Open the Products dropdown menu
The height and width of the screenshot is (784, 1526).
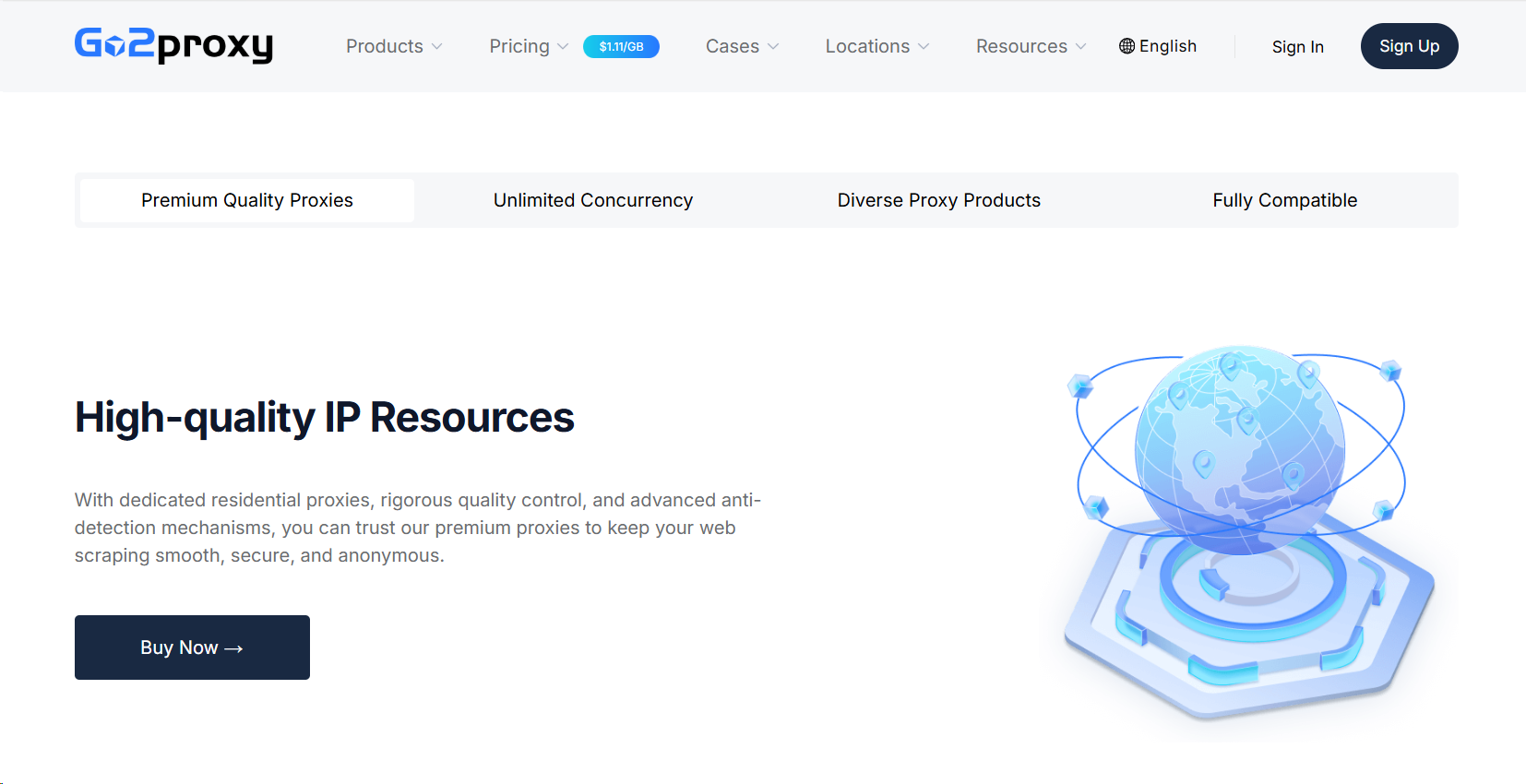coord(394,46)
